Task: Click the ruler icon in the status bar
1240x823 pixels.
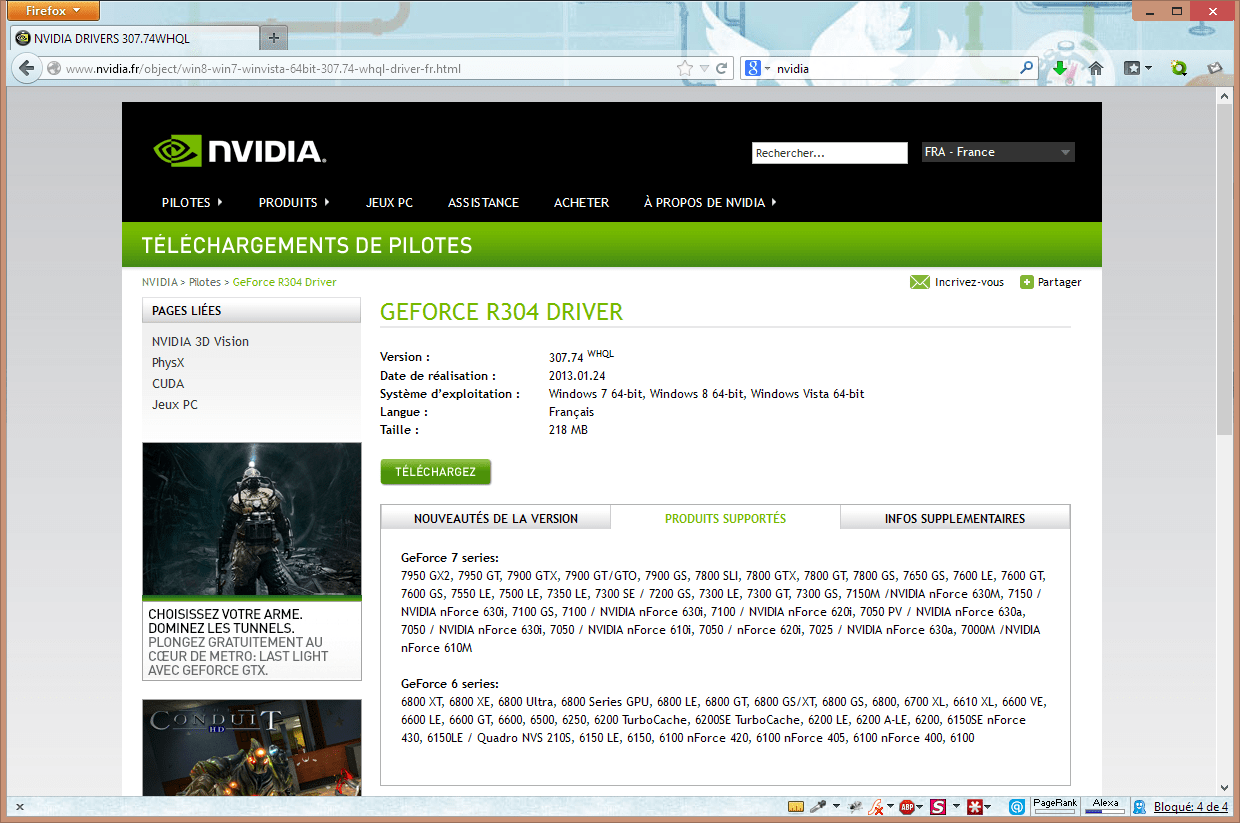Action: [x=796, y=806]
